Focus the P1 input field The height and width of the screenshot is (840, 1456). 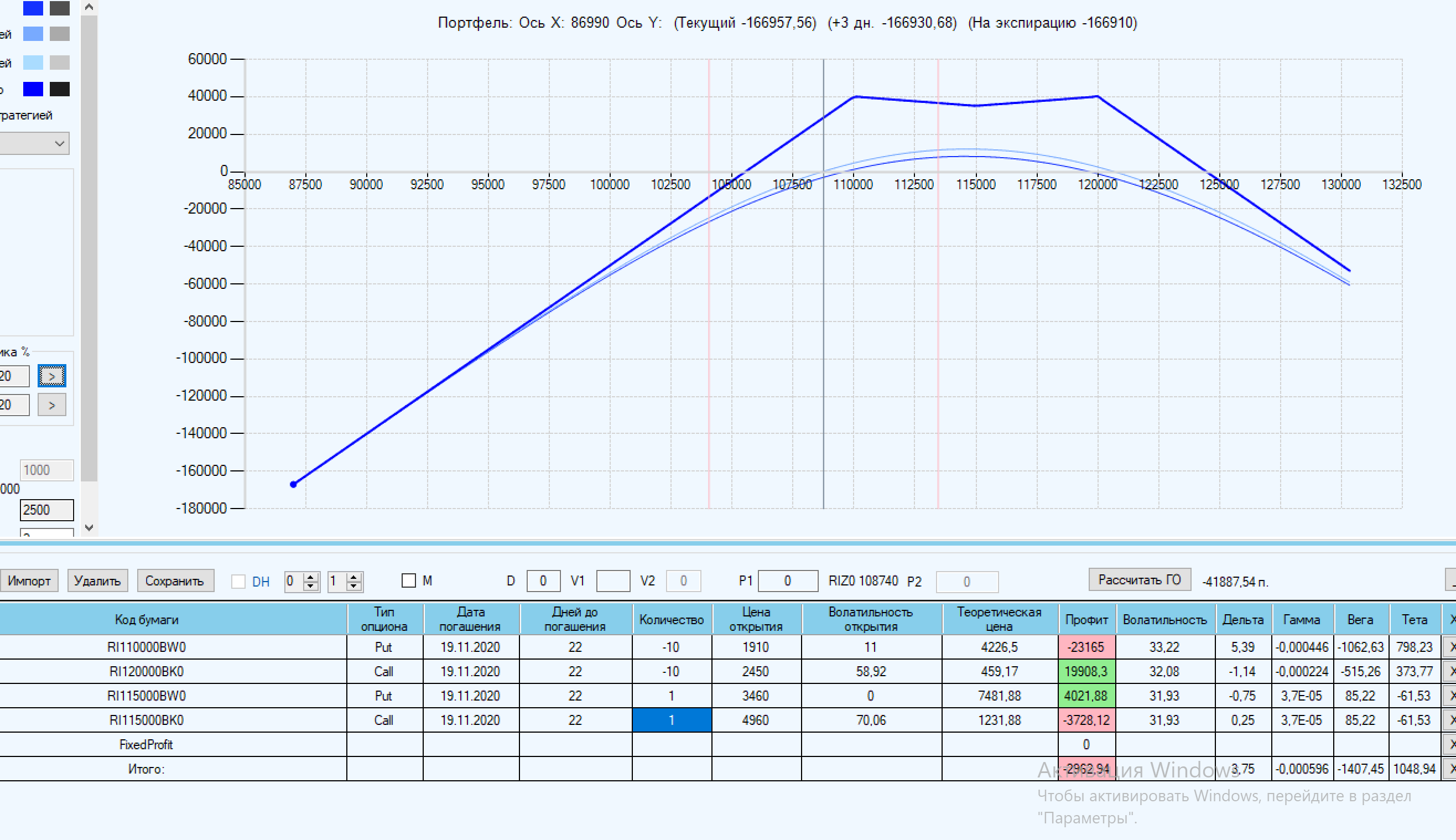click(787, 581)
